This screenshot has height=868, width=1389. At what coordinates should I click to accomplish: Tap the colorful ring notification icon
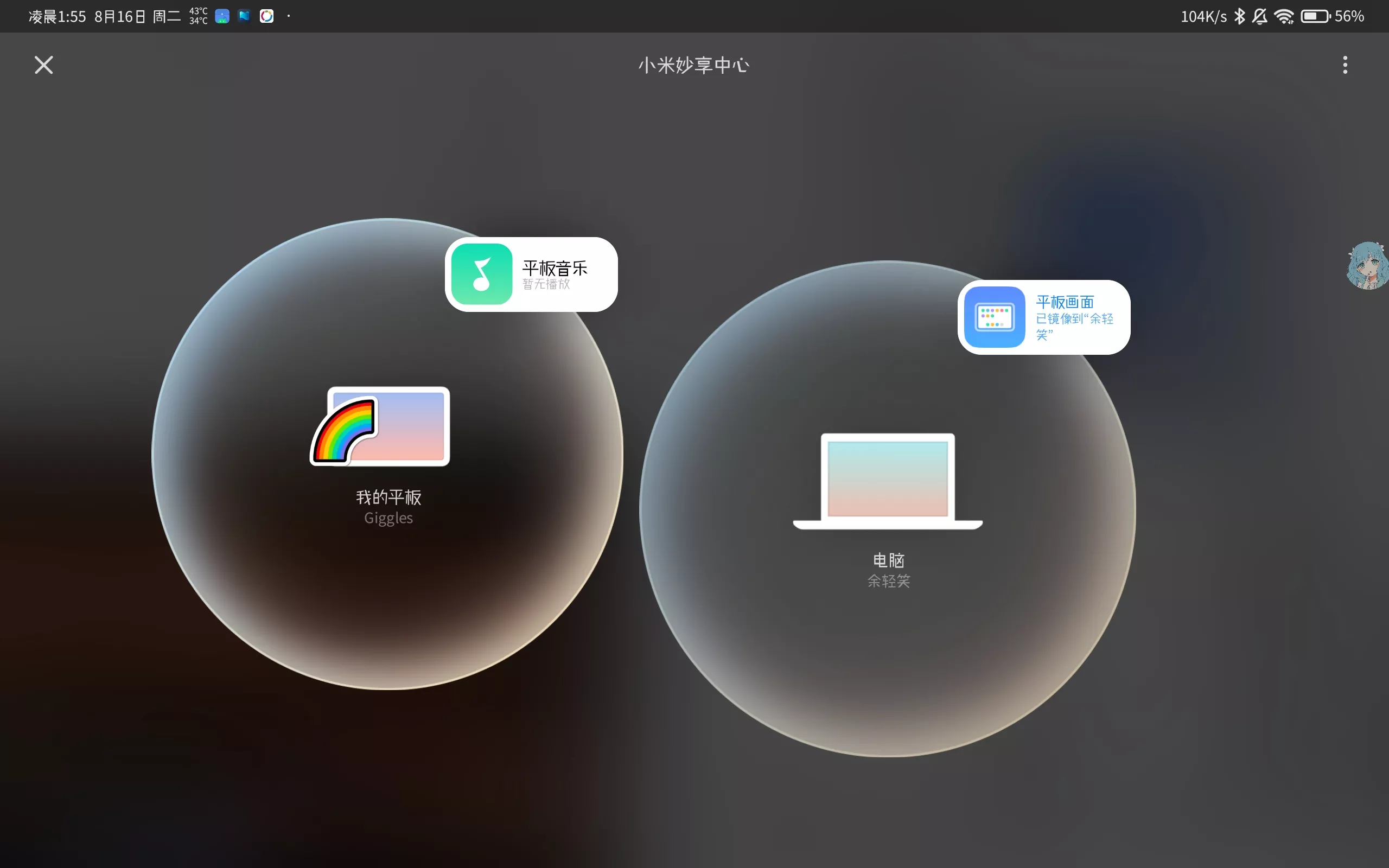tap(266, 16)
